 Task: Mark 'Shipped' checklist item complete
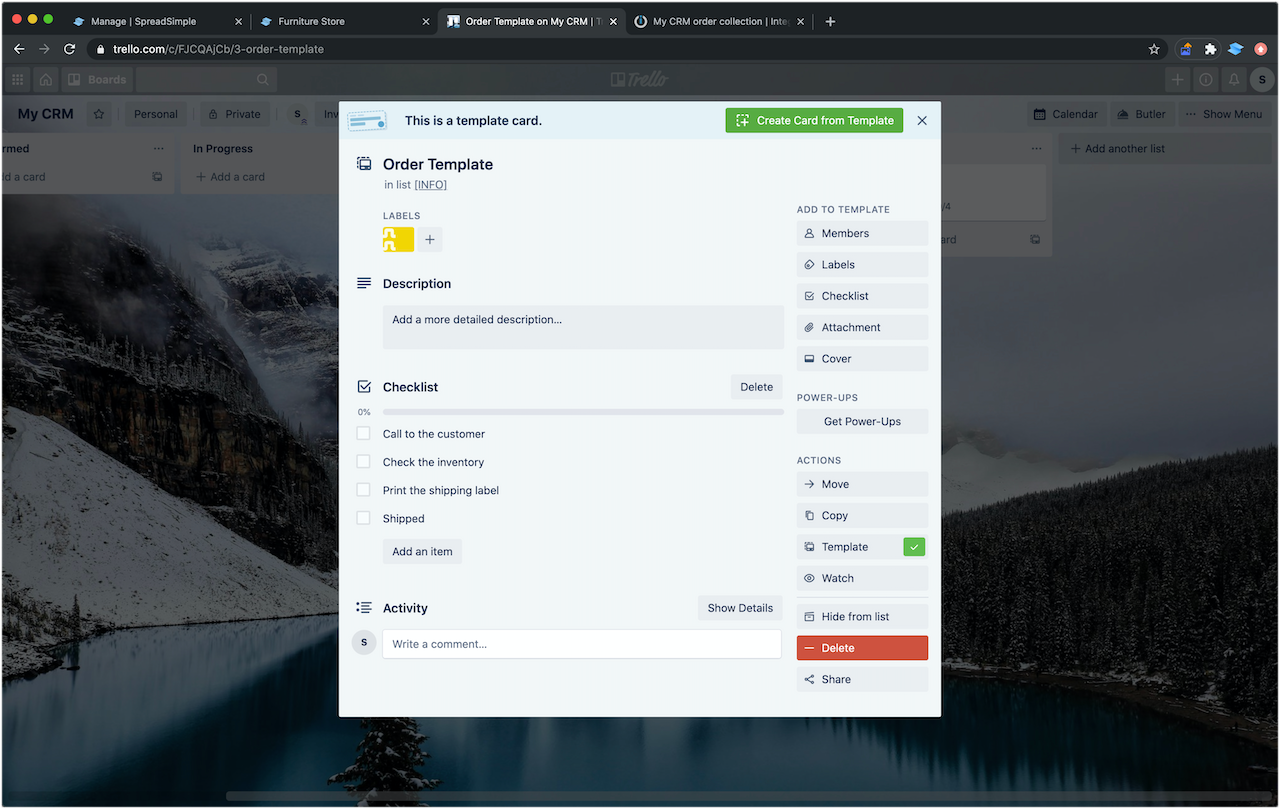pos(365,518)
